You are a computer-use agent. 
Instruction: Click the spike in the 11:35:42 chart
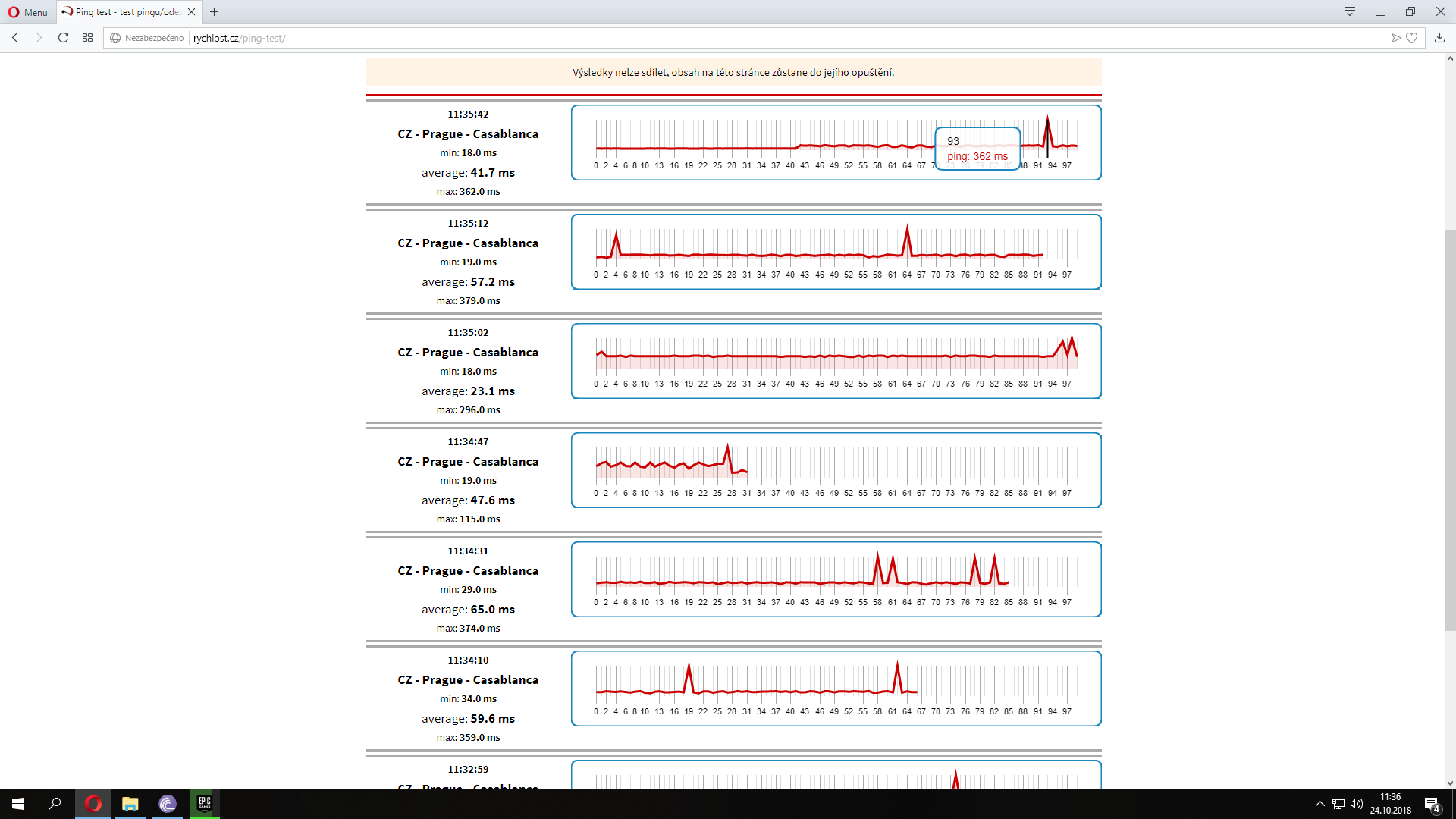click(1048, 129)
